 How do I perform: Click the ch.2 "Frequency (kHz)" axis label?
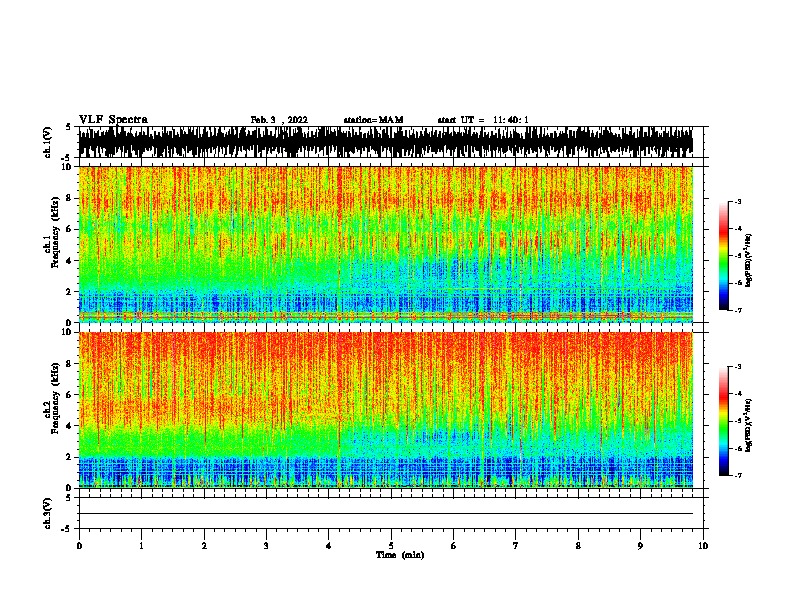55,398
